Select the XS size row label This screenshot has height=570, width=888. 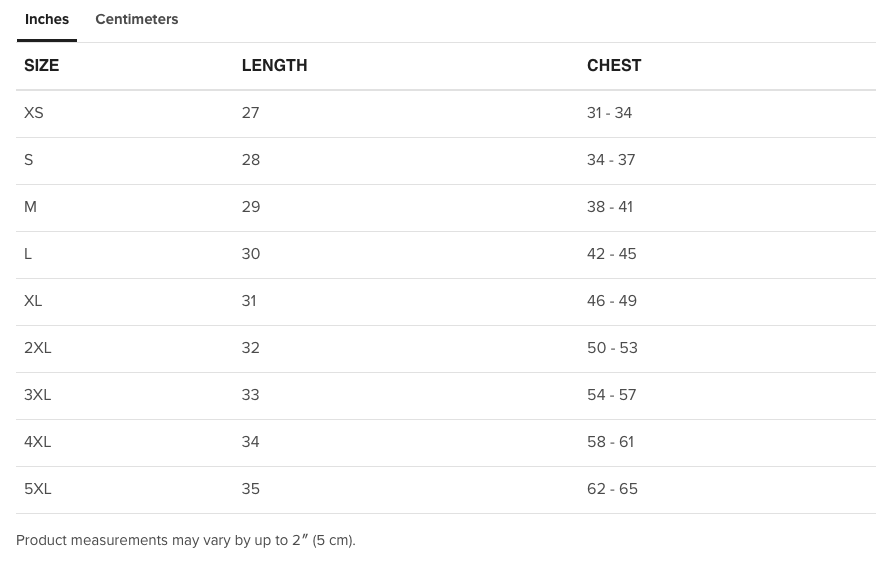click(x=33, y=113)
